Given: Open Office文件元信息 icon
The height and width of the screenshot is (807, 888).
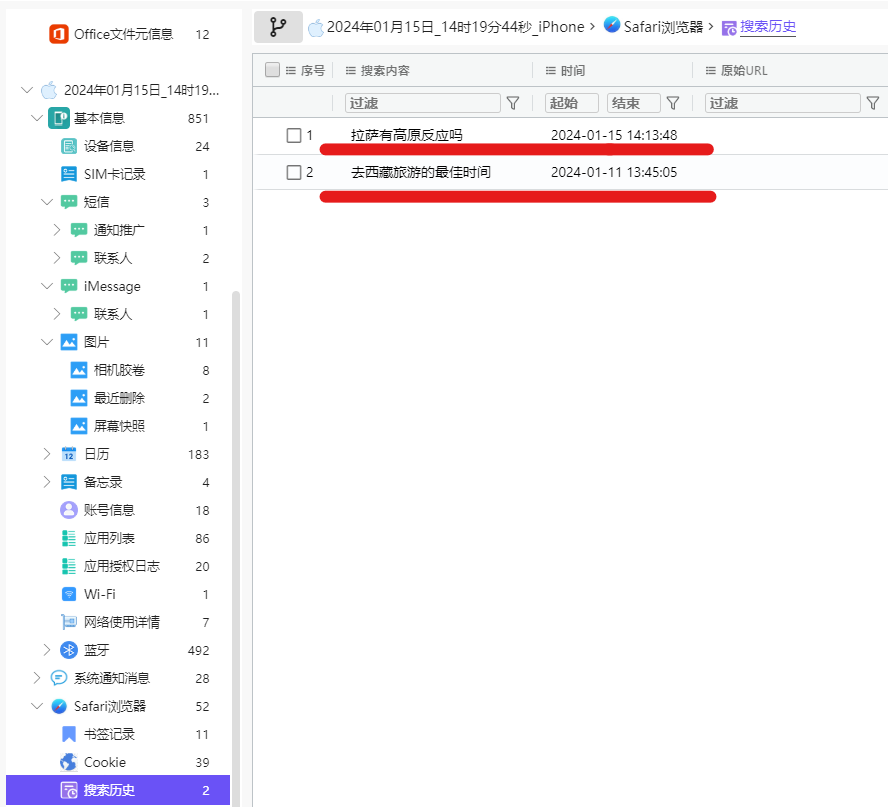Looking at the screenshot, I should click(x=59, y=34).
